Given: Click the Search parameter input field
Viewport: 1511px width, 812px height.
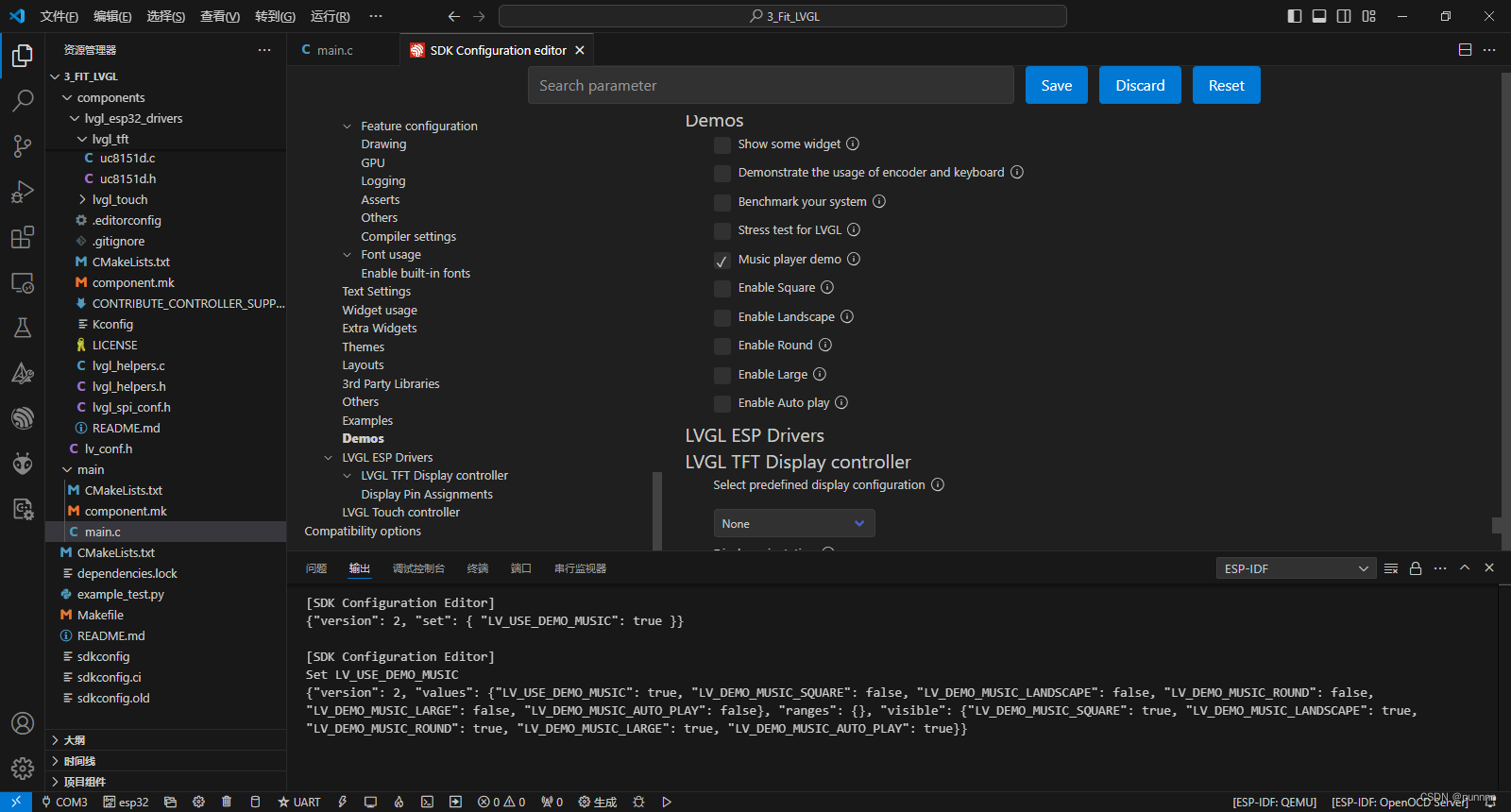Looking at the screenshot, I should (771, 85).
